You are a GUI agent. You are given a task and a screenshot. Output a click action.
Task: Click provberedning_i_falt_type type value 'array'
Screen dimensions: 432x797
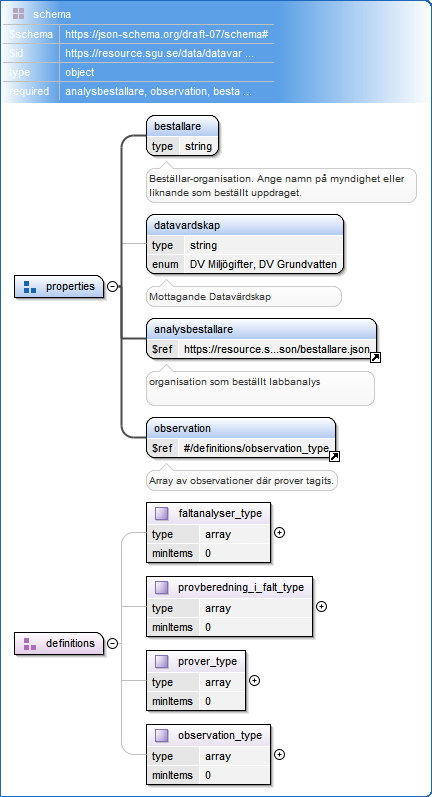click(x=218, y=608)
